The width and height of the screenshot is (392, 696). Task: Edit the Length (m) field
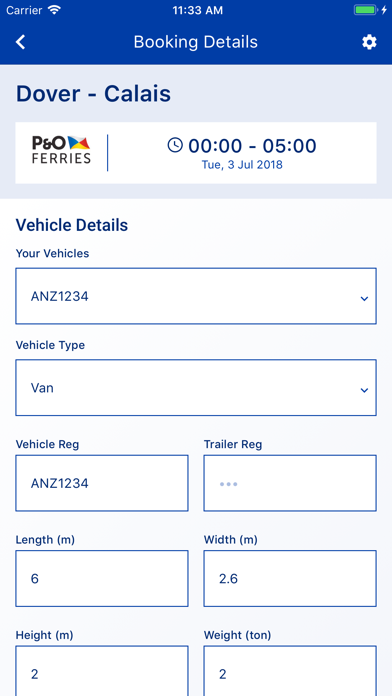click(102, 578)
